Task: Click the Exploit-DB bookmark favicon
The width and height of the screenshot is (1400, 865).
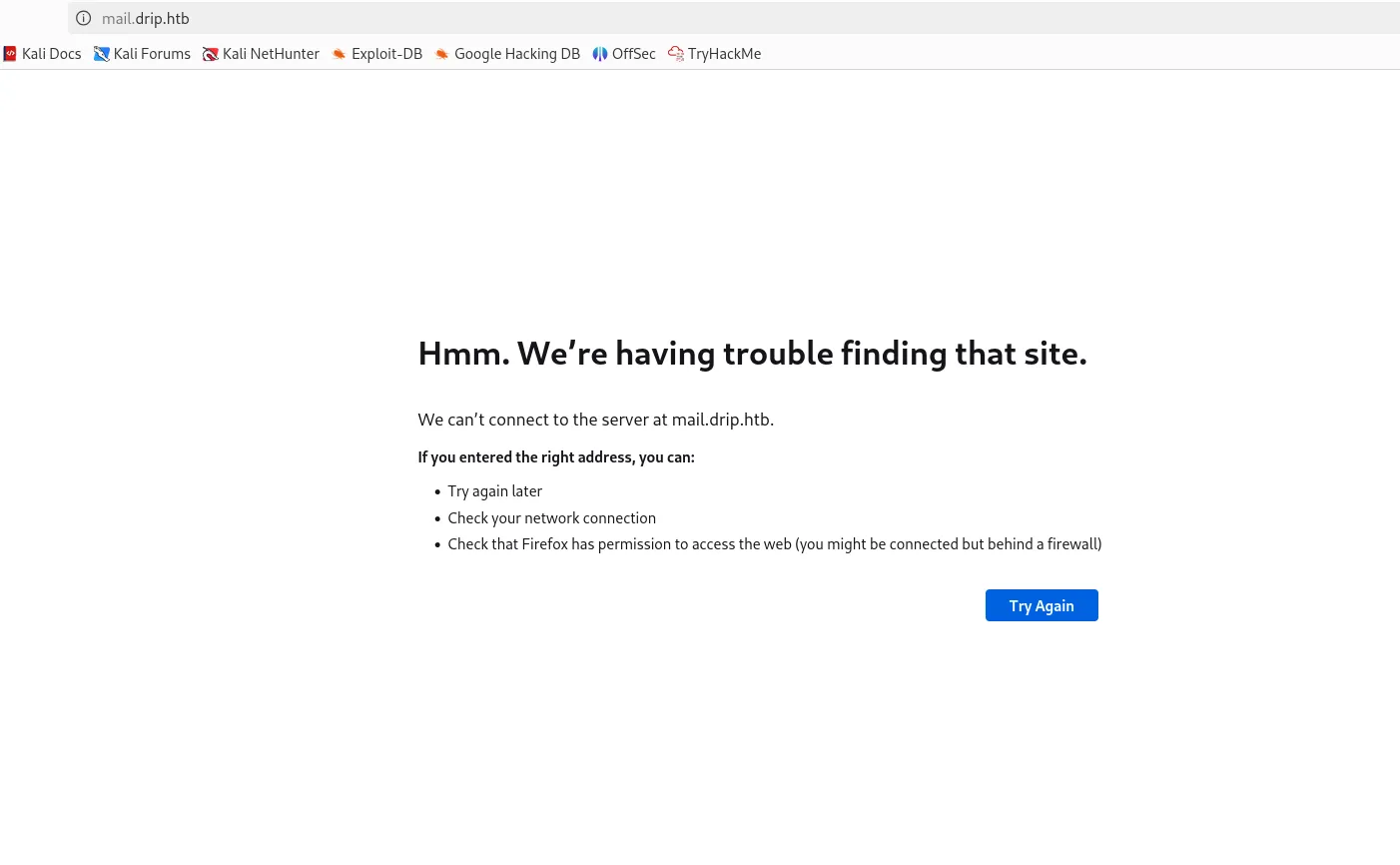Action: 340,54
